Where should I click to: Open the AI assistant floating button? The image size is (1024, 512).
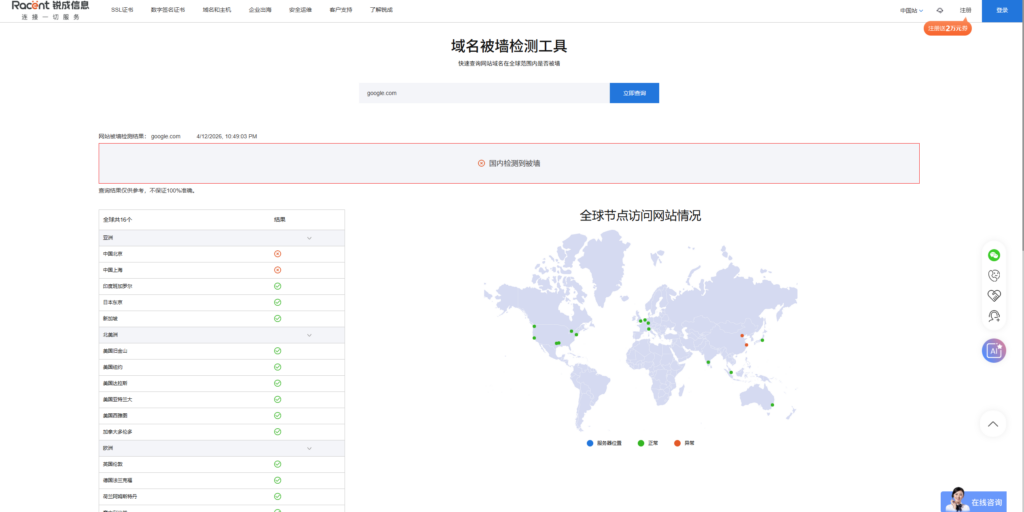(x=993, y=350)
